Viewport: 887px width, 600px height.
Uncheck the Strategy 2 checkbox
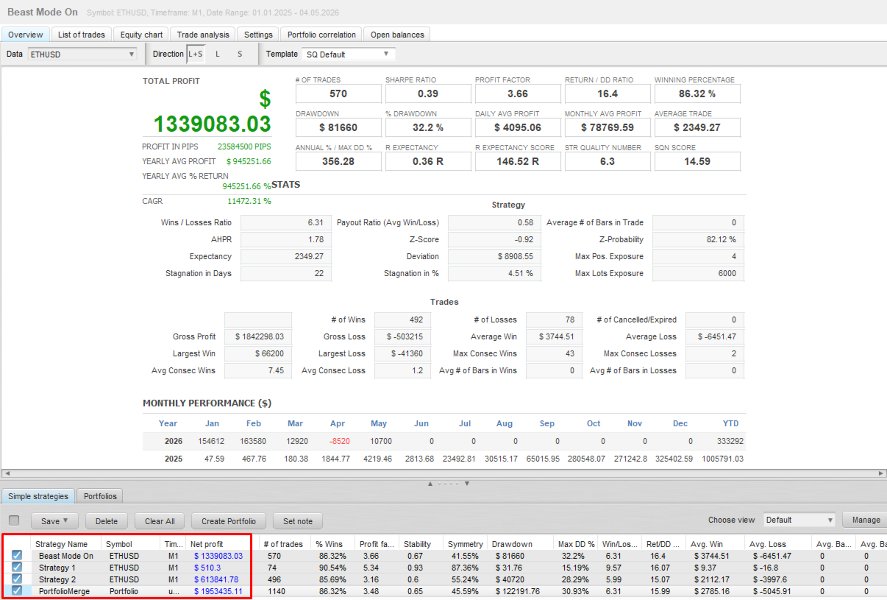click(17, 579)
